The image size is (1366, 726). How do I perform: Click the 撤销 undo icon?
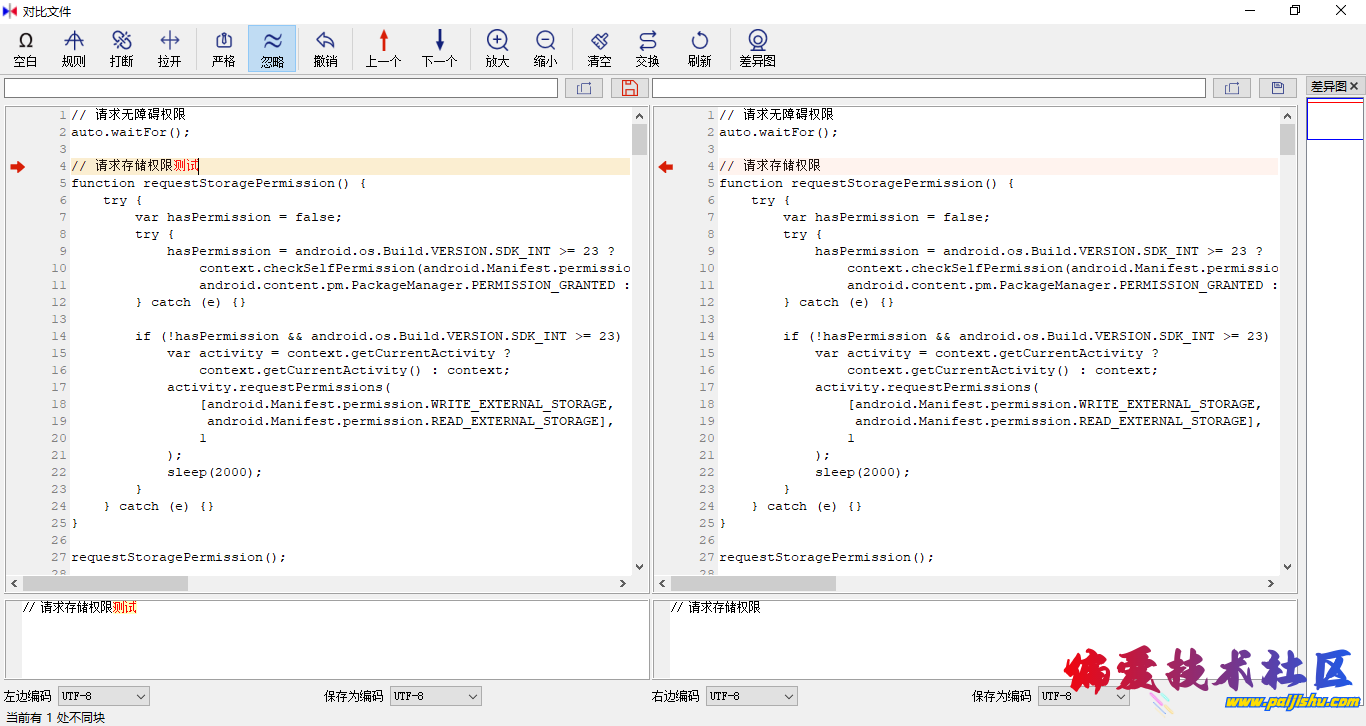pos(325,48)
